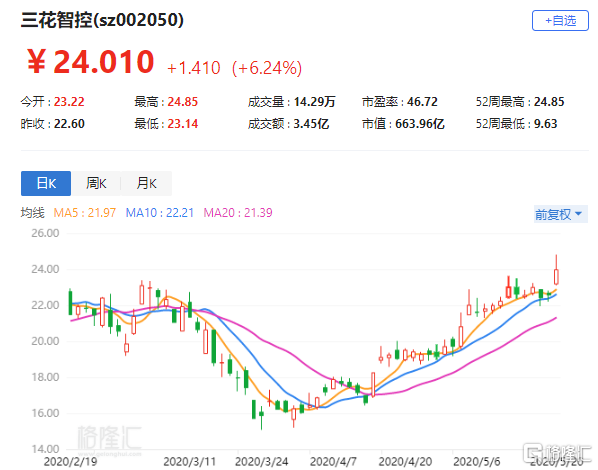Select the 2020/4/20 date axis label
This screenshot has height=470, width=598.
405,462
